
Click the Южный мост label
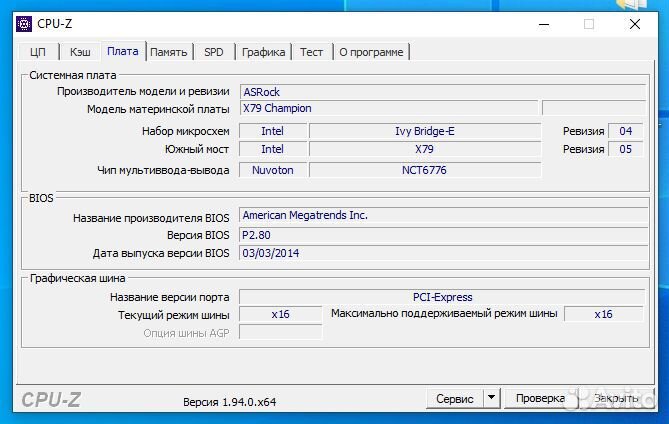pos(197,149)
